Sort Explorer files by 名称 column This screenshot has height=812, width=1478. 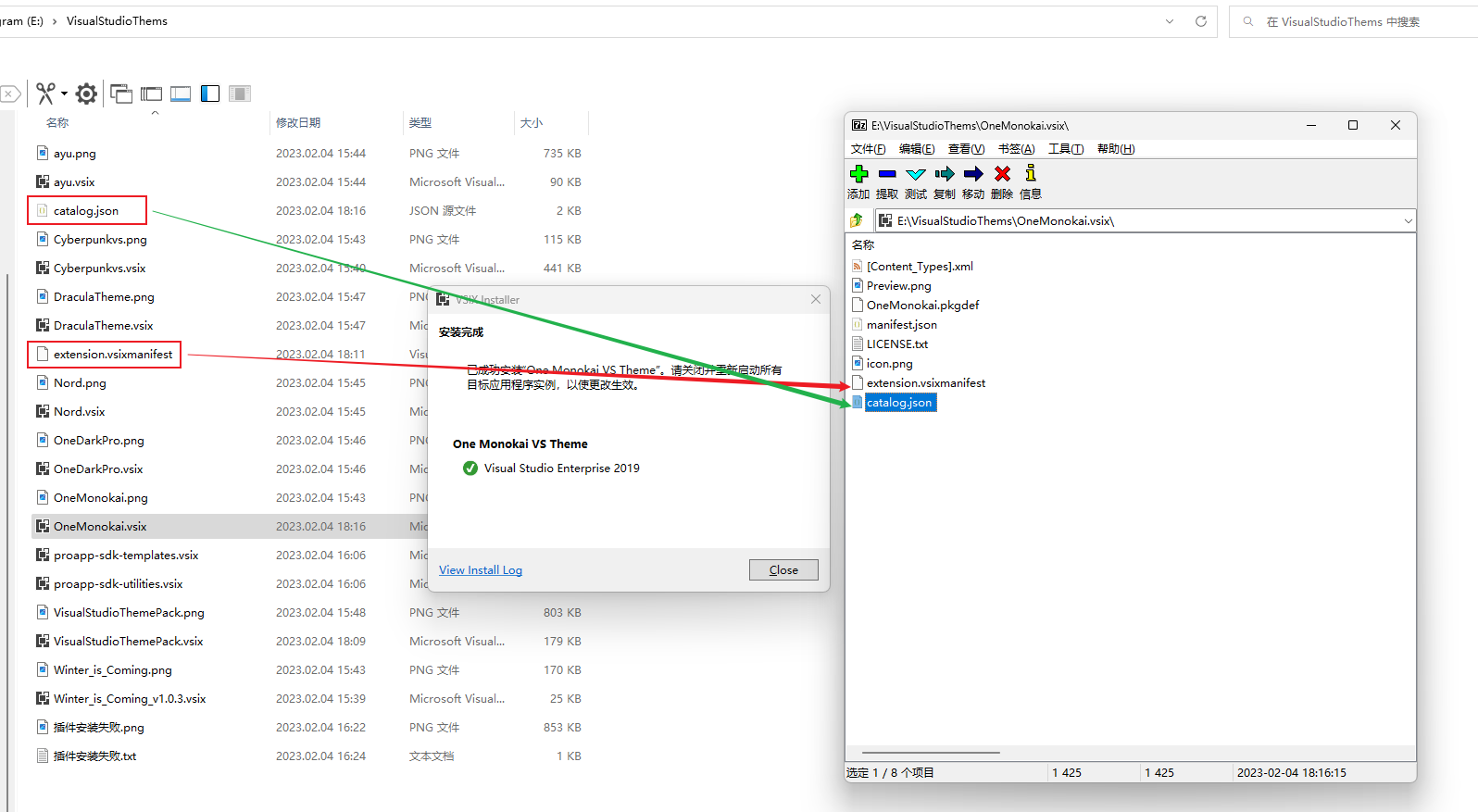57,123
